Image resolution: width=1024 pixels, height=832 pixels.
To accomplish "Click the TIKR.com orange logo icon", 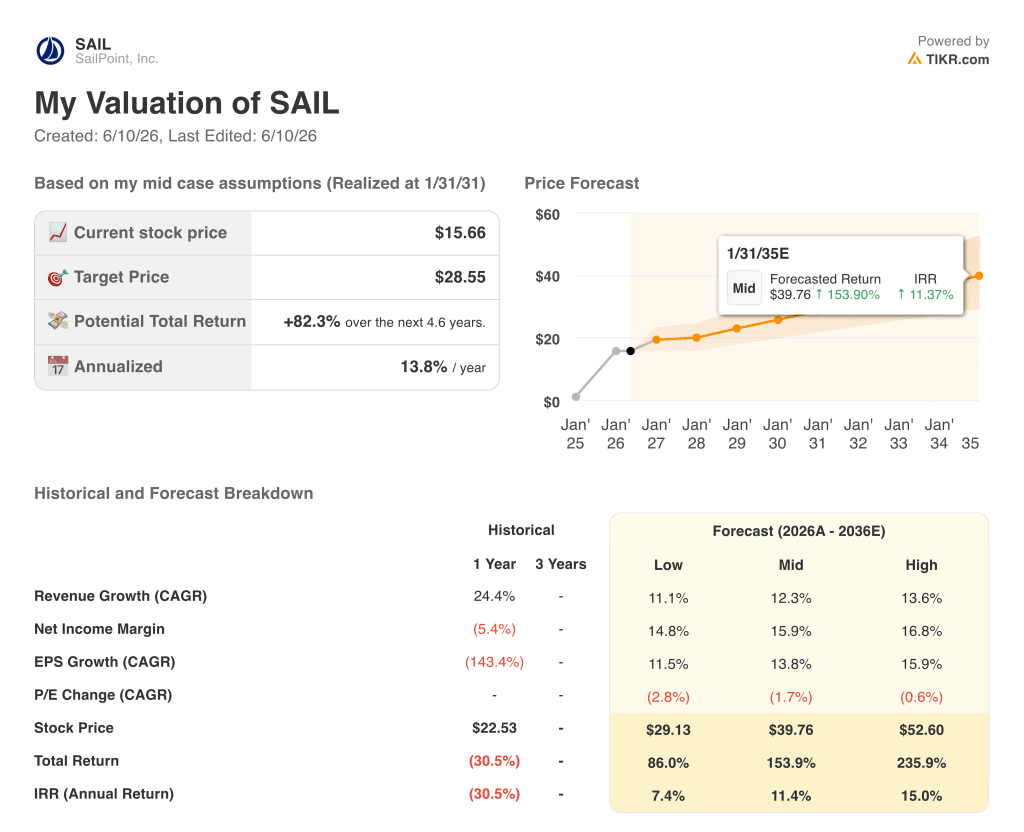I will [x=914, y=59].
